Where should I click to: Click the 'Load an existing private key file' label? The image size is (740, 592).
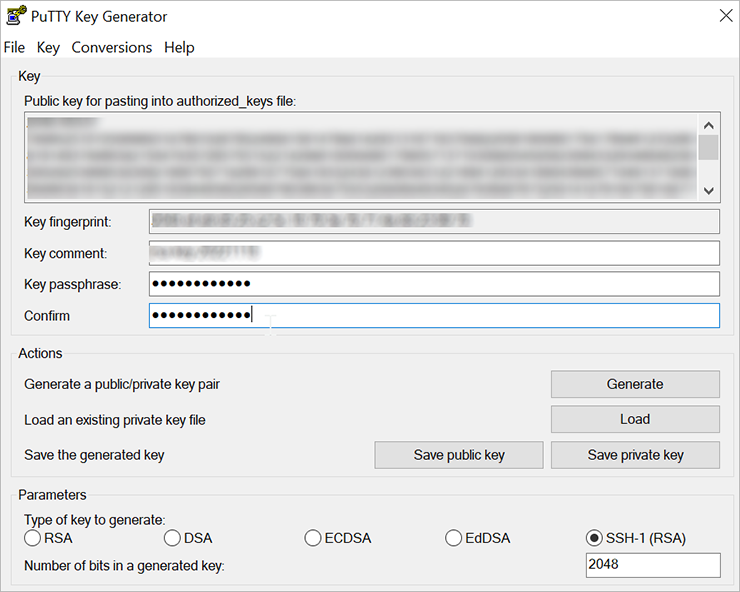coord(115,420)
